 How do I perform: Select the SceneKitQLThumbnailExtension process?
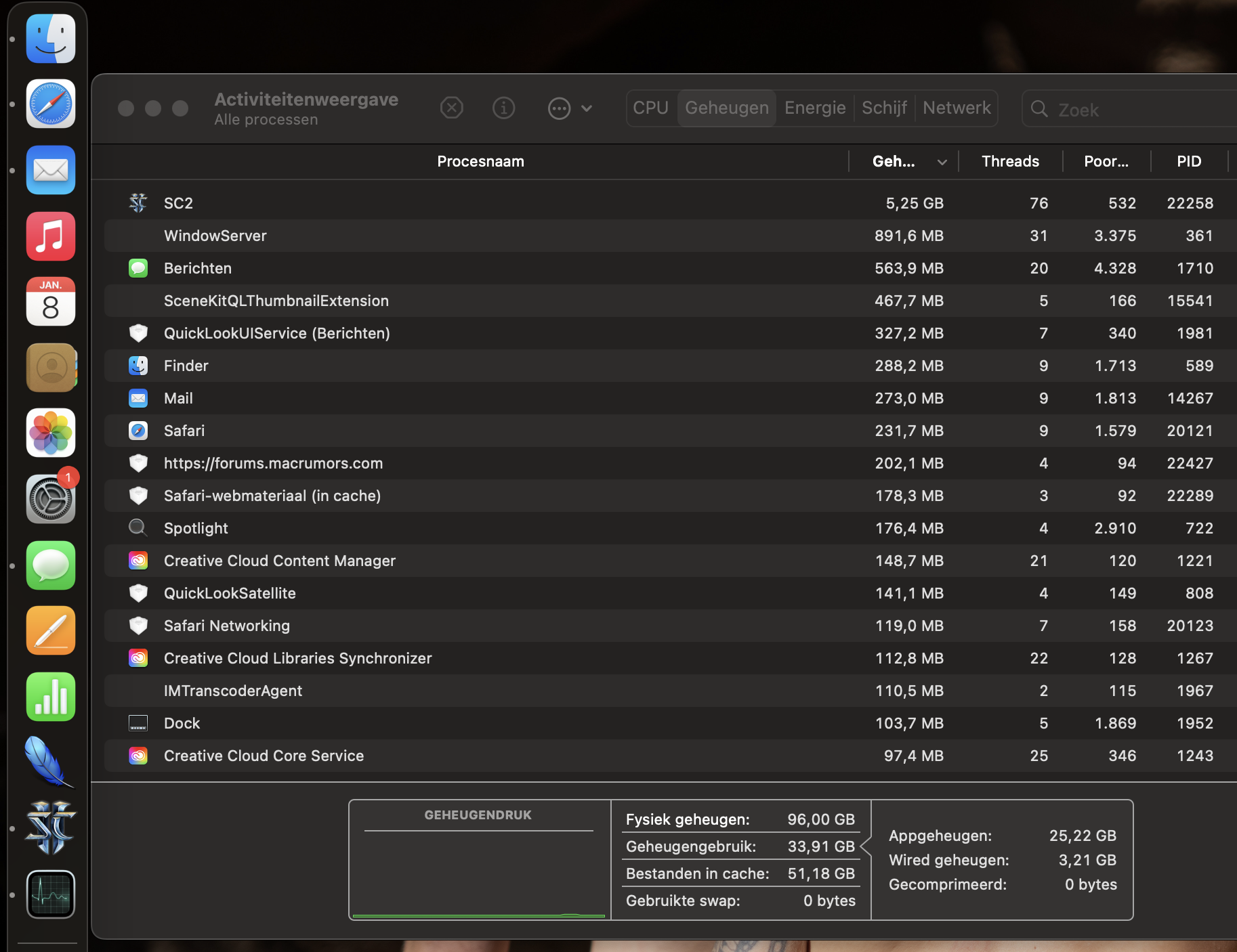pos(671,301)
